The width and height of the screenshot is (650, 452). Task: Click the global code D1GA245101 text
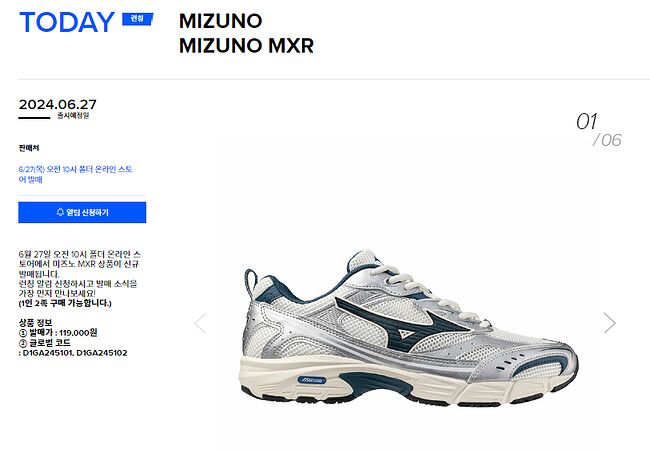click(x=48, y=353)
